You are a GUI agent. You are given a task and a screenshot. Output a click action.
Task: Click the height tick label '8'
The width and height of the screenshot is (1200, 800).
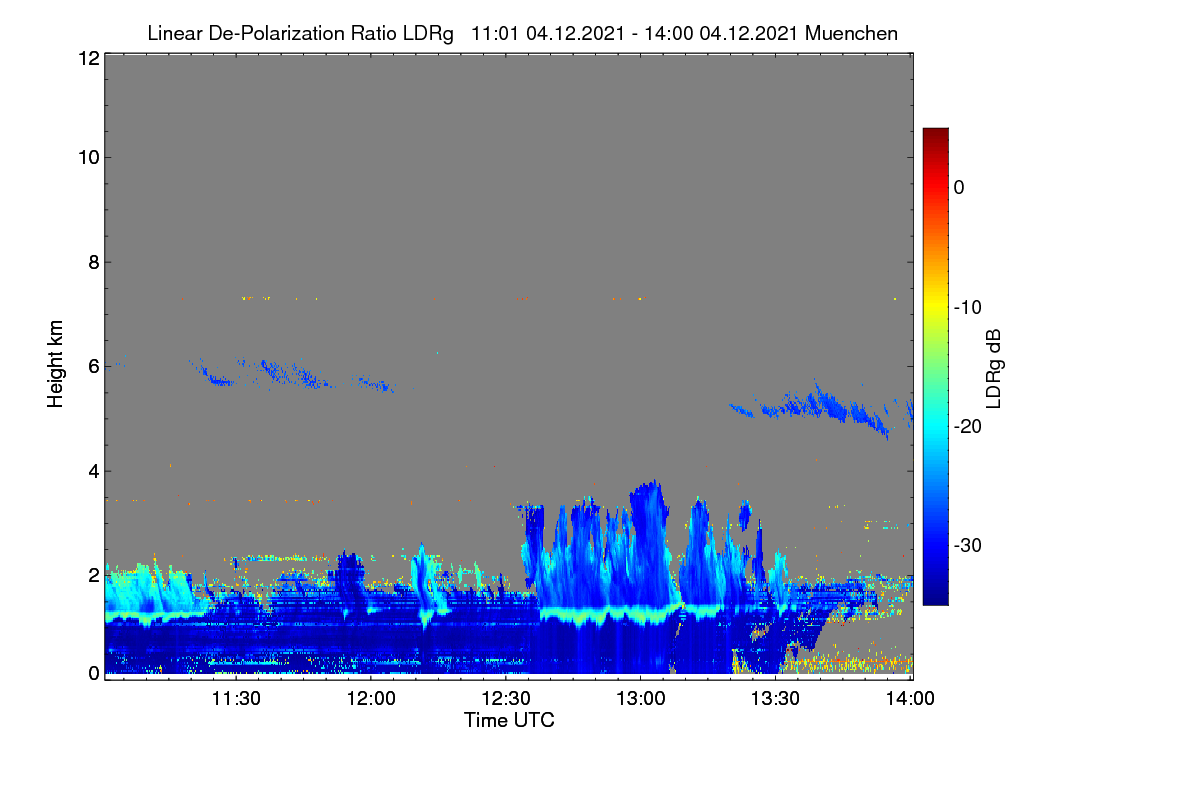click(92, 262)
